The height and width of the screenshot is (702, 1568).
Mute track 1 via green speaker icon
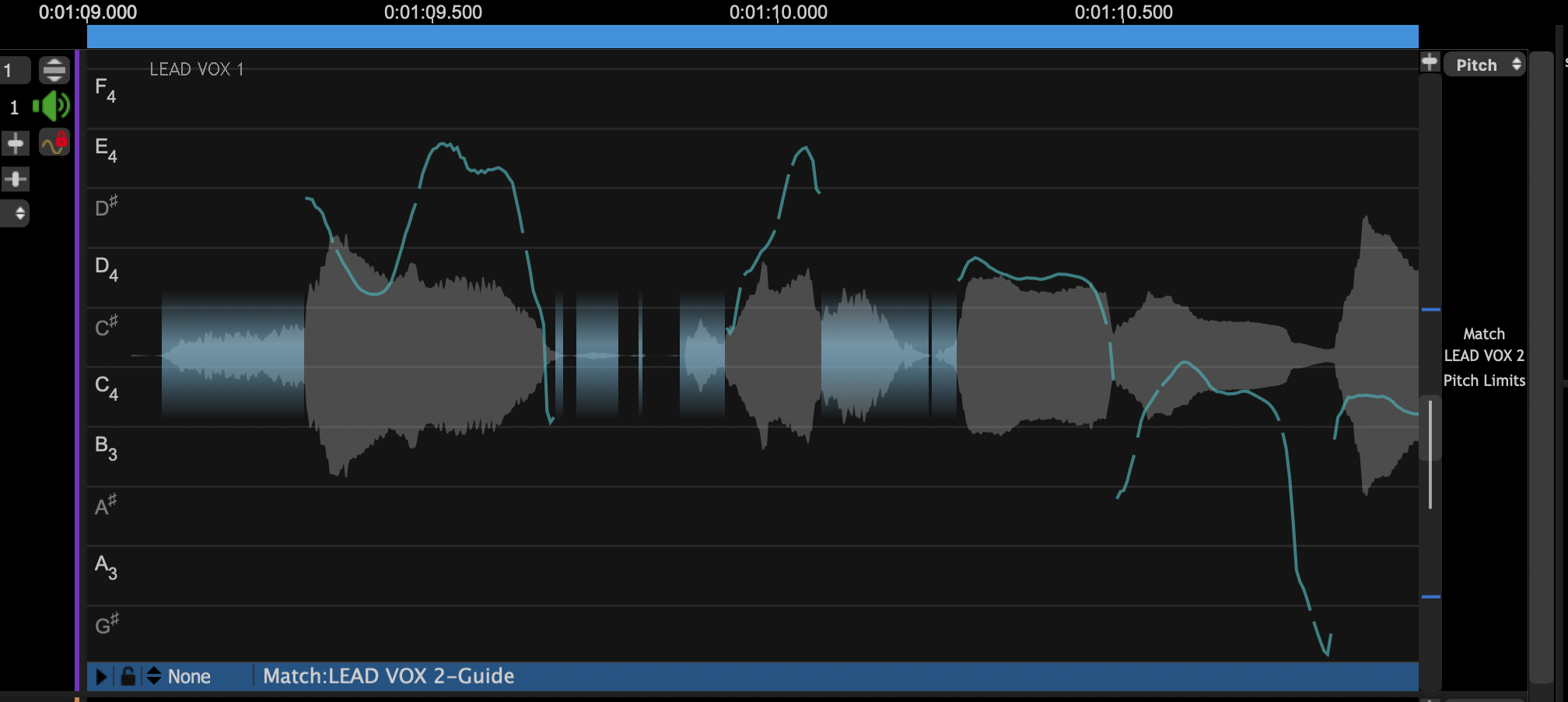coord(52,107)
